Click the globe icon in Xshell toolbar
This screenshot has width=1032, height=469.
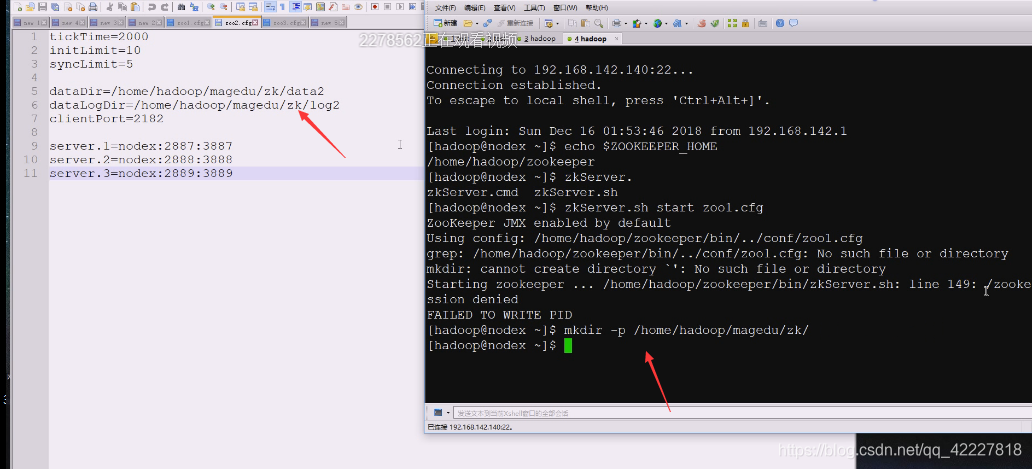pyautogui.click(x=658, y=23)
